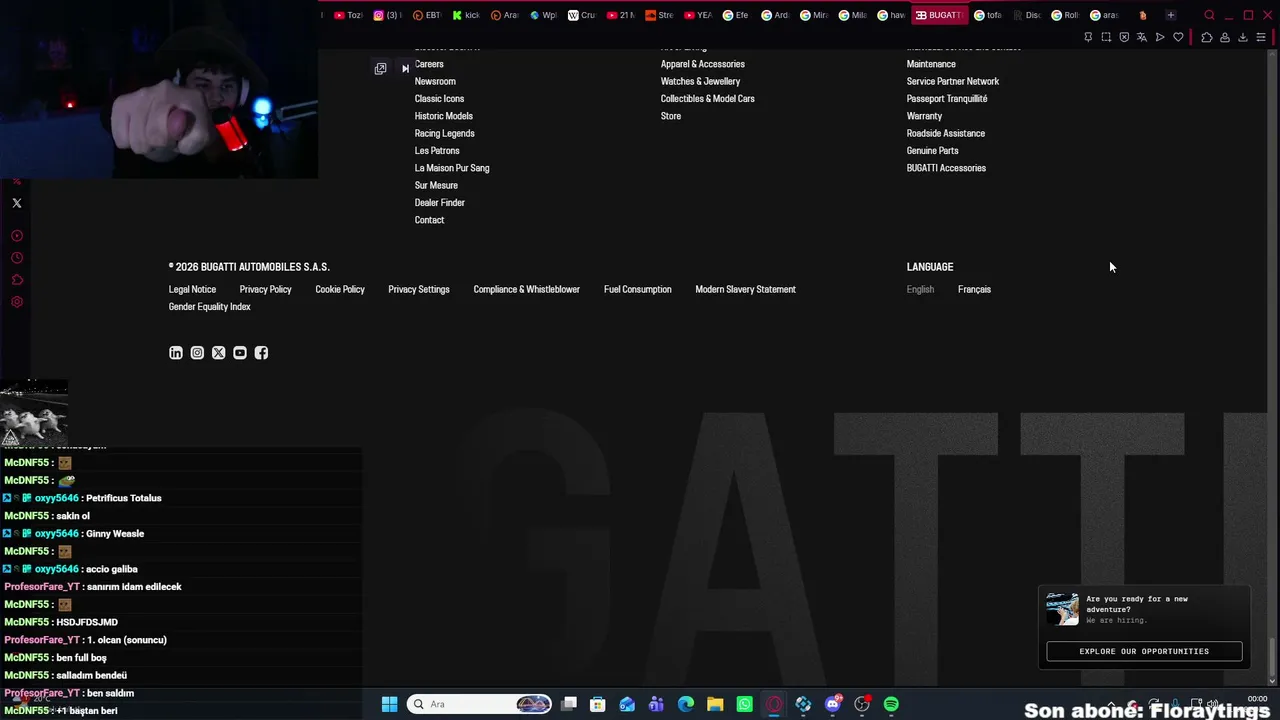Viewport: 1280px width, 720px height.
Task: Open File Explorer from the taskbar
Action: click(715, 704)
